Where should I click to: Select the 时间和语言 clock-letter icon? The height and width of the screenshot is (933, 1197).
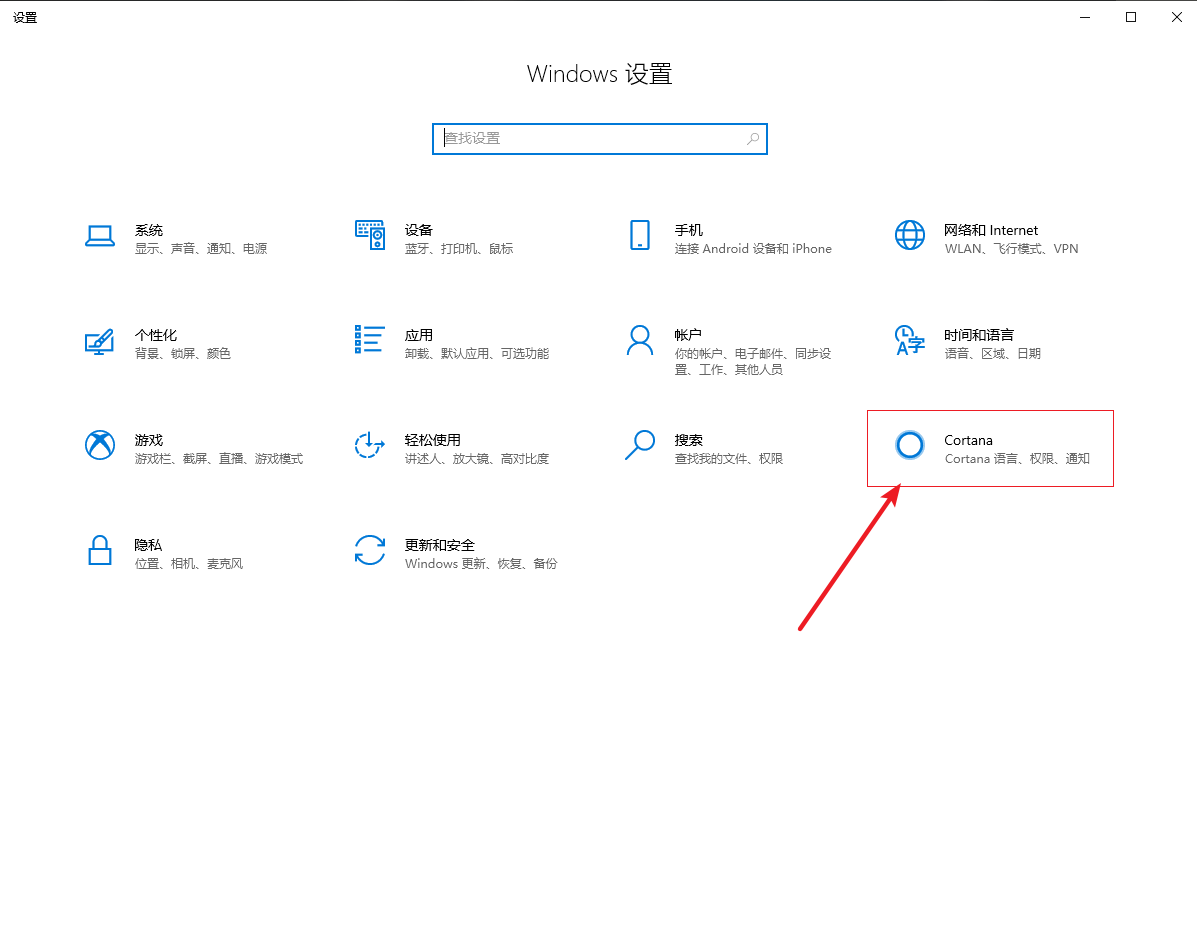click(x=910, y=340)
